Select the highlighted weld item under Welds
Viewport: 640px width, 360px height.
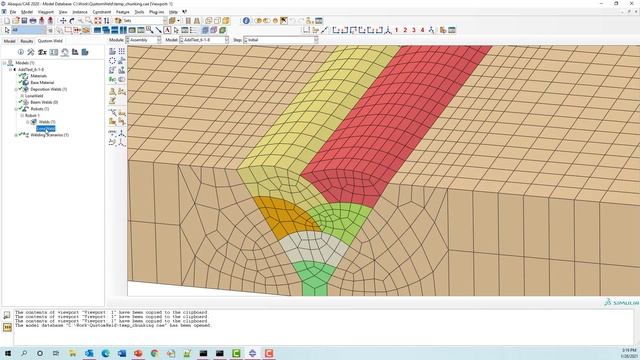(x=46, y=129)
